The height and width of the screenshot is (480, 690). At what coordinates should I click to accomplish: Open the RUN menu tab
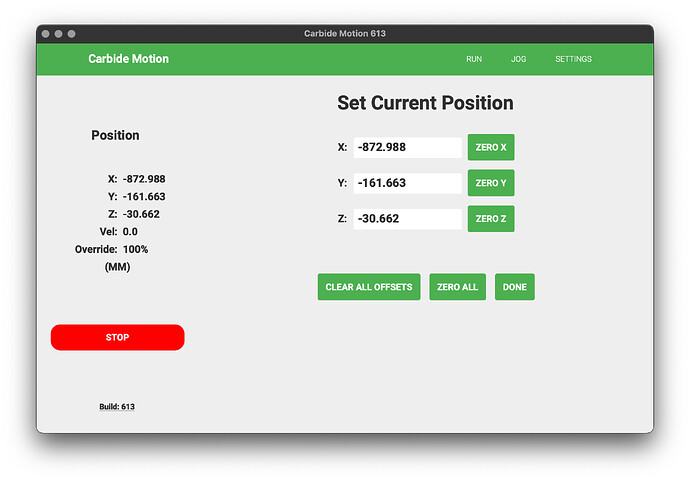[x=474, y=59]
